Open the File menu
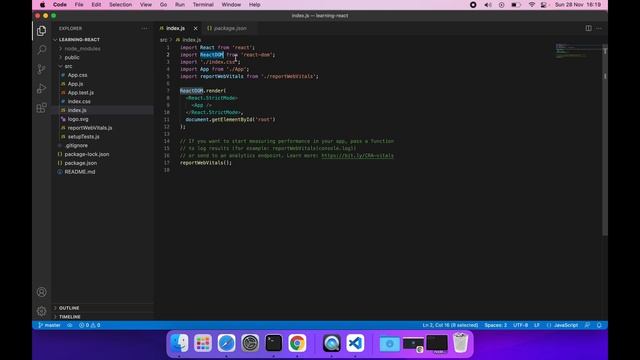 79,5
